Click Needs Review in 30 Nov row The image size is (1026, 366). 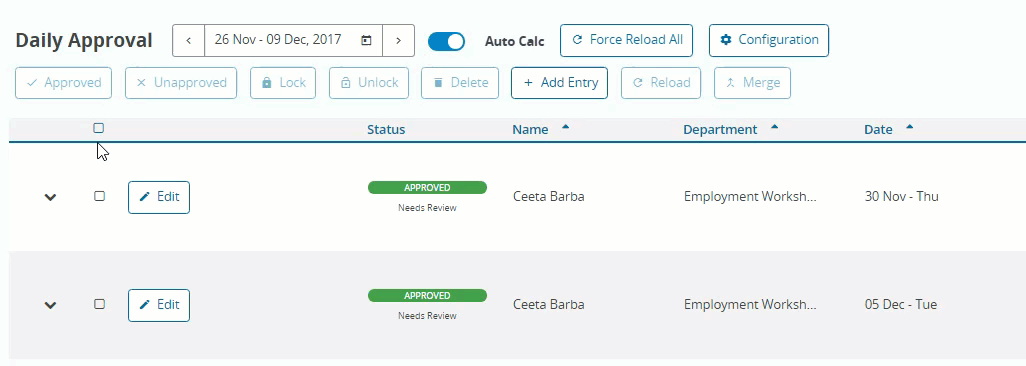coord(427,208)
